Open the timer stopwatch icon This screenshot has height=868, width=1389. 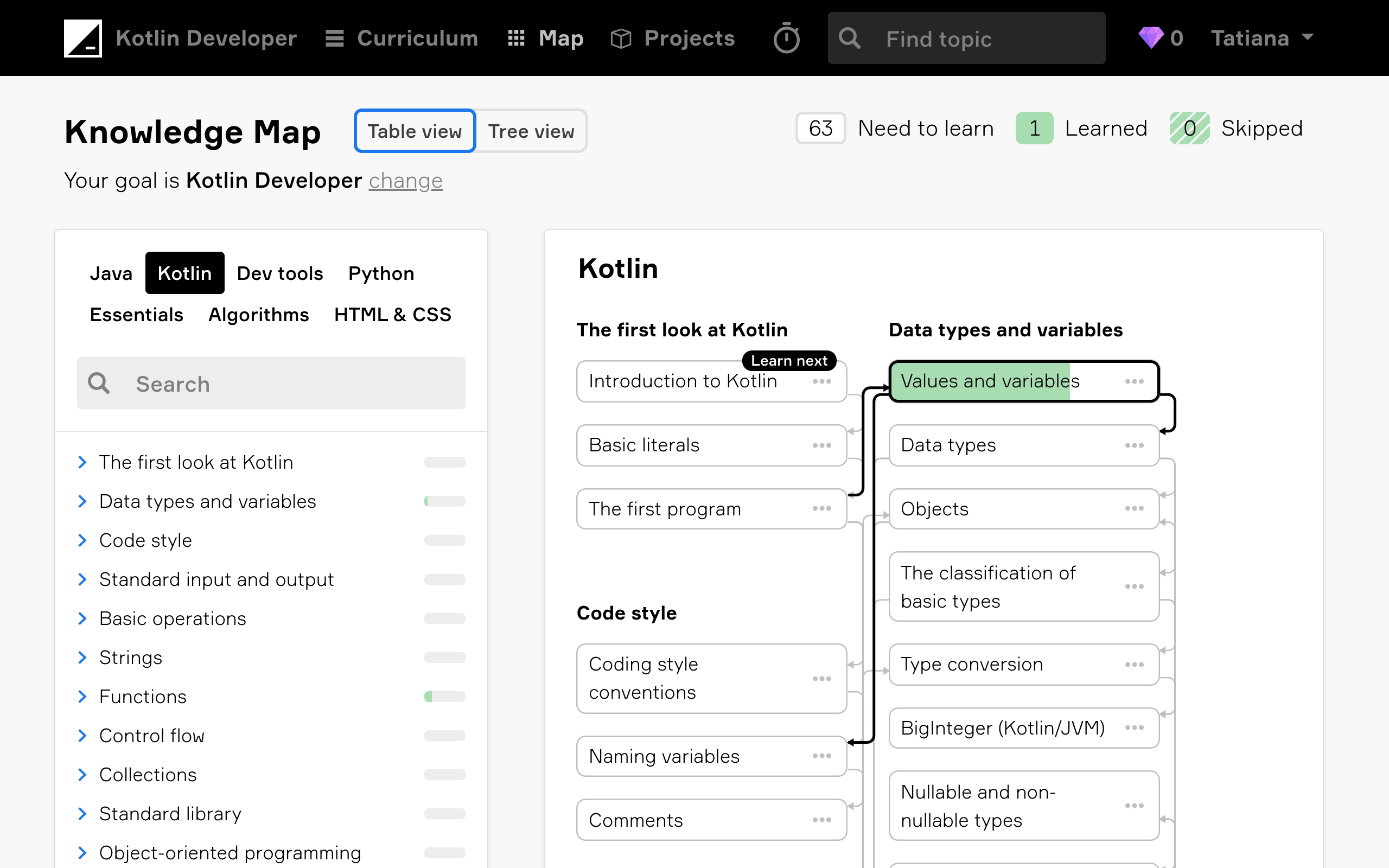[786, 38]
